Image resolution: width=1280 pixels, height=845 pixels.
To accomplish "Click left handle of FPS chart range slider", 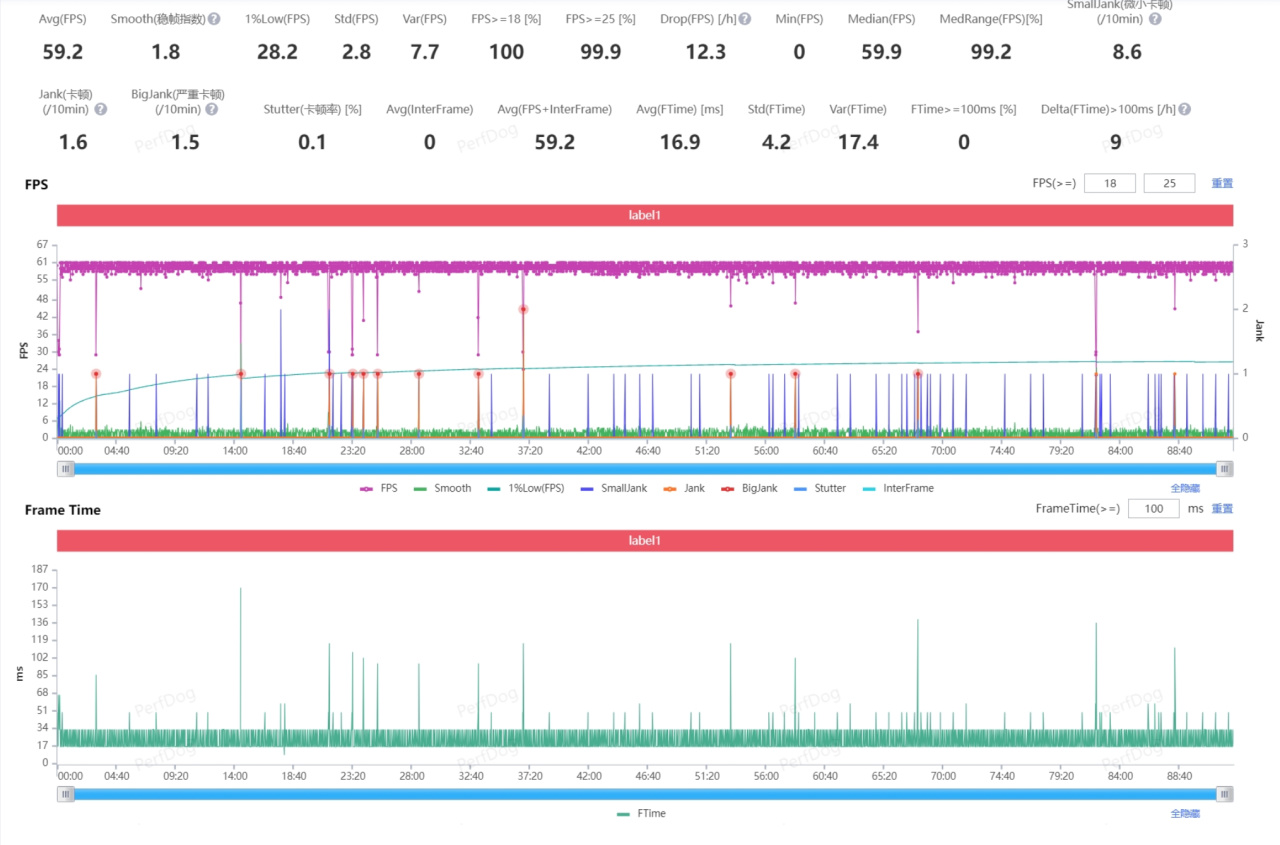I will [x=66, y=468].
